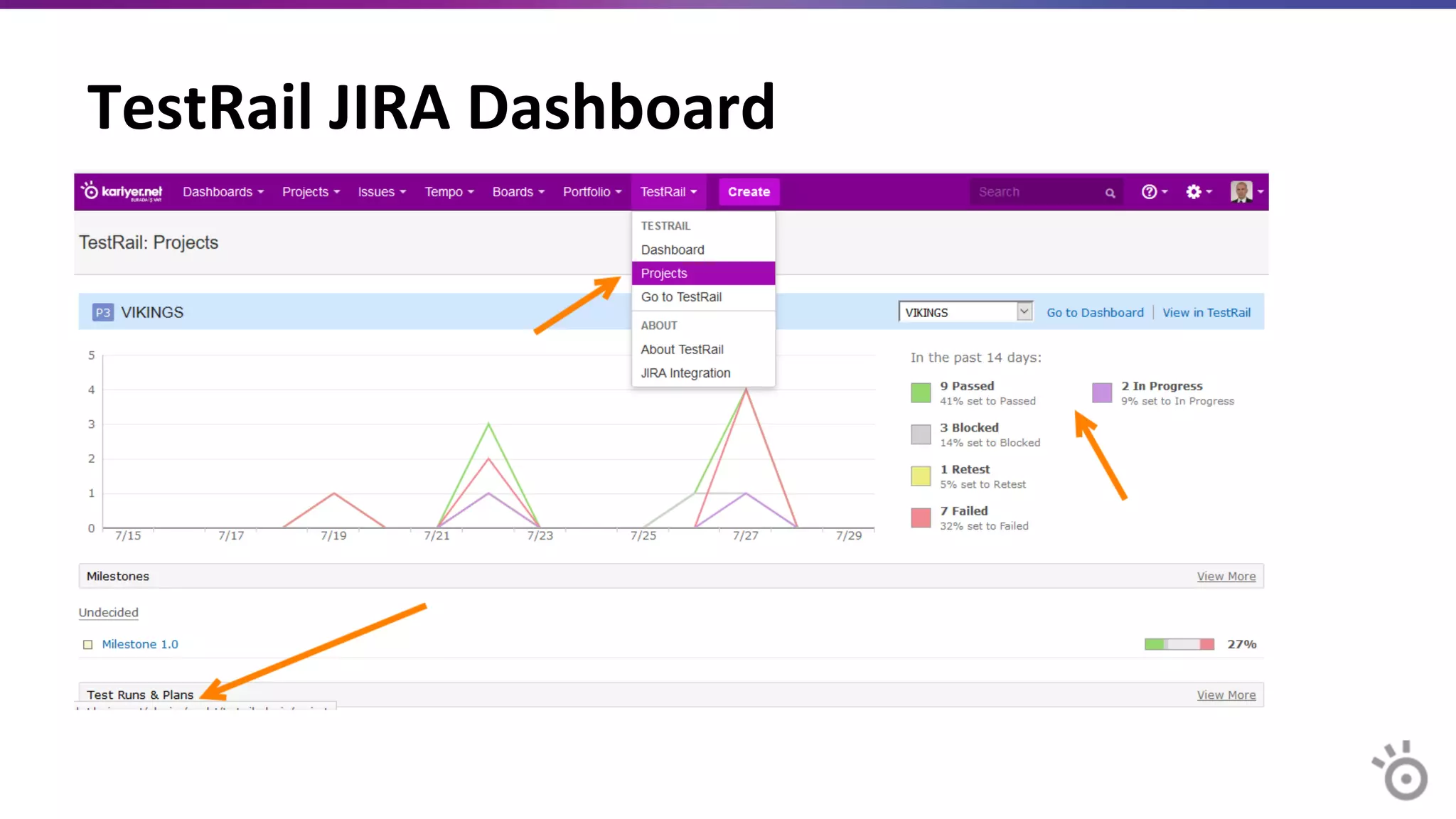Open the help question mark menu
Image resolution: width=1456 pixels, height=819 pixels.
point(1154,192)
